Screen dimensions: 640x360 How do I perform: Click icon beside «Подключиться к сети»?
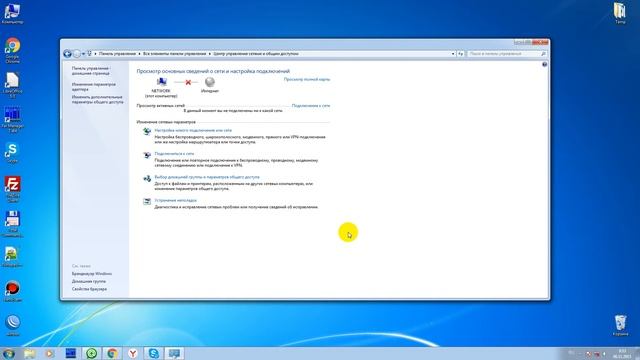147,155
